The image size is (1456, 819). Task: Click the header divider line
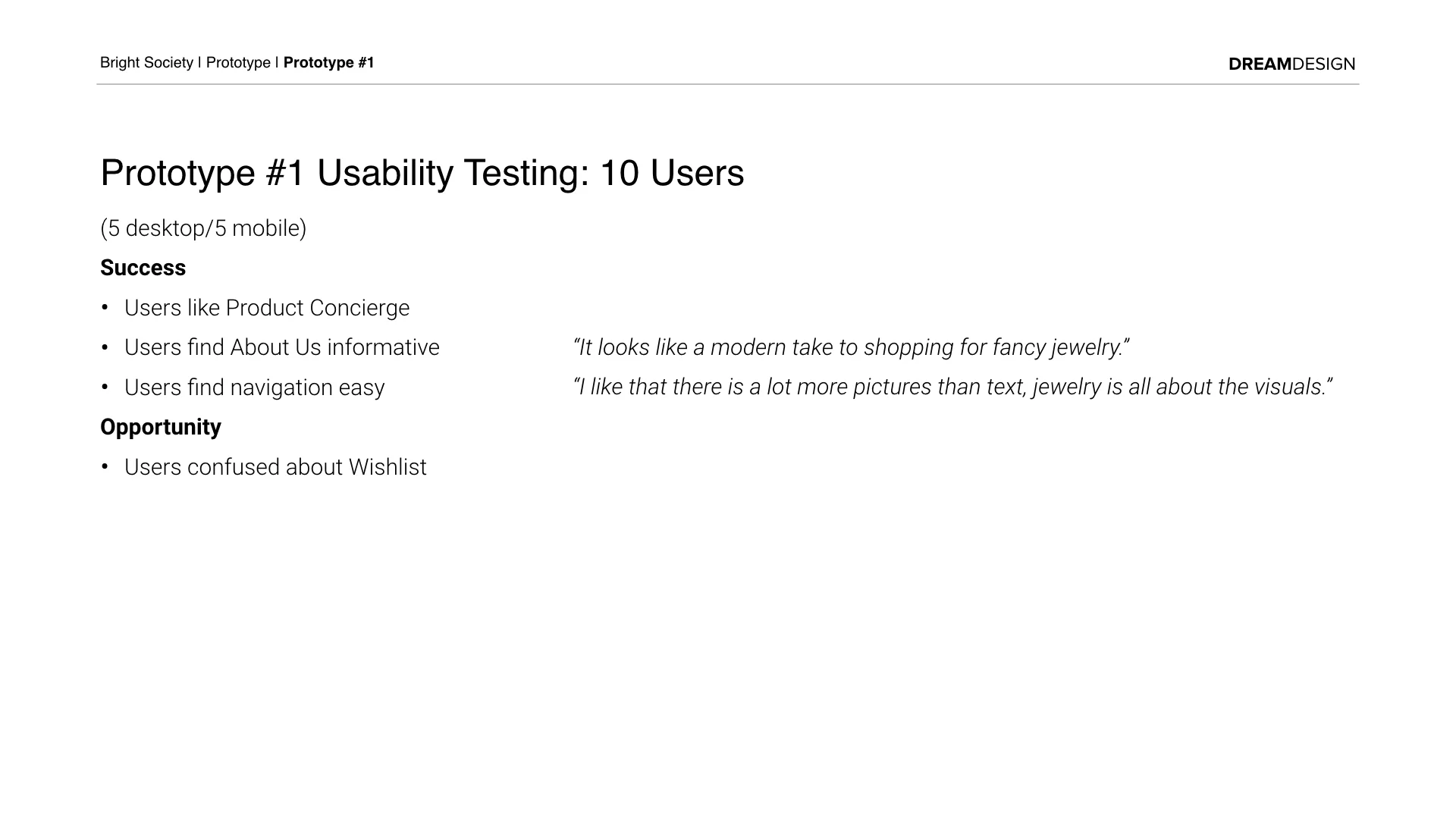(728, 84)
